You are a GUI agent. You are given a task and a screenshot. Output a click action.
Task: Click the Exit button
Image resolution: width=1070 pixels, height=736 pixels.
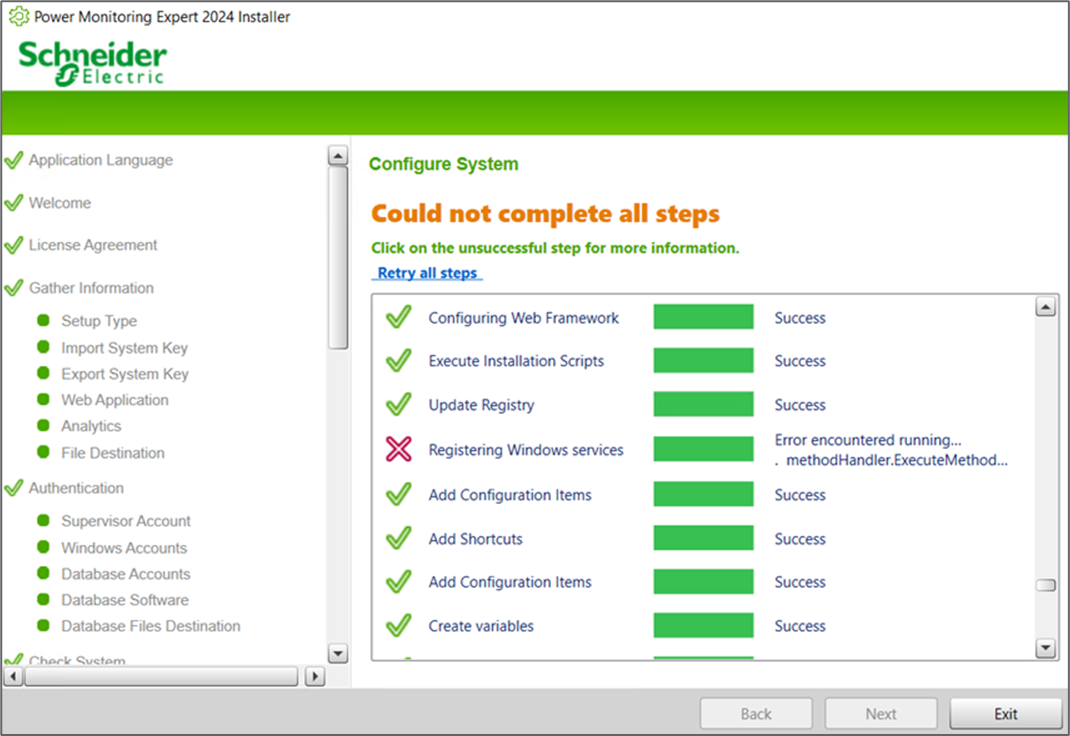click(1005, 713)
